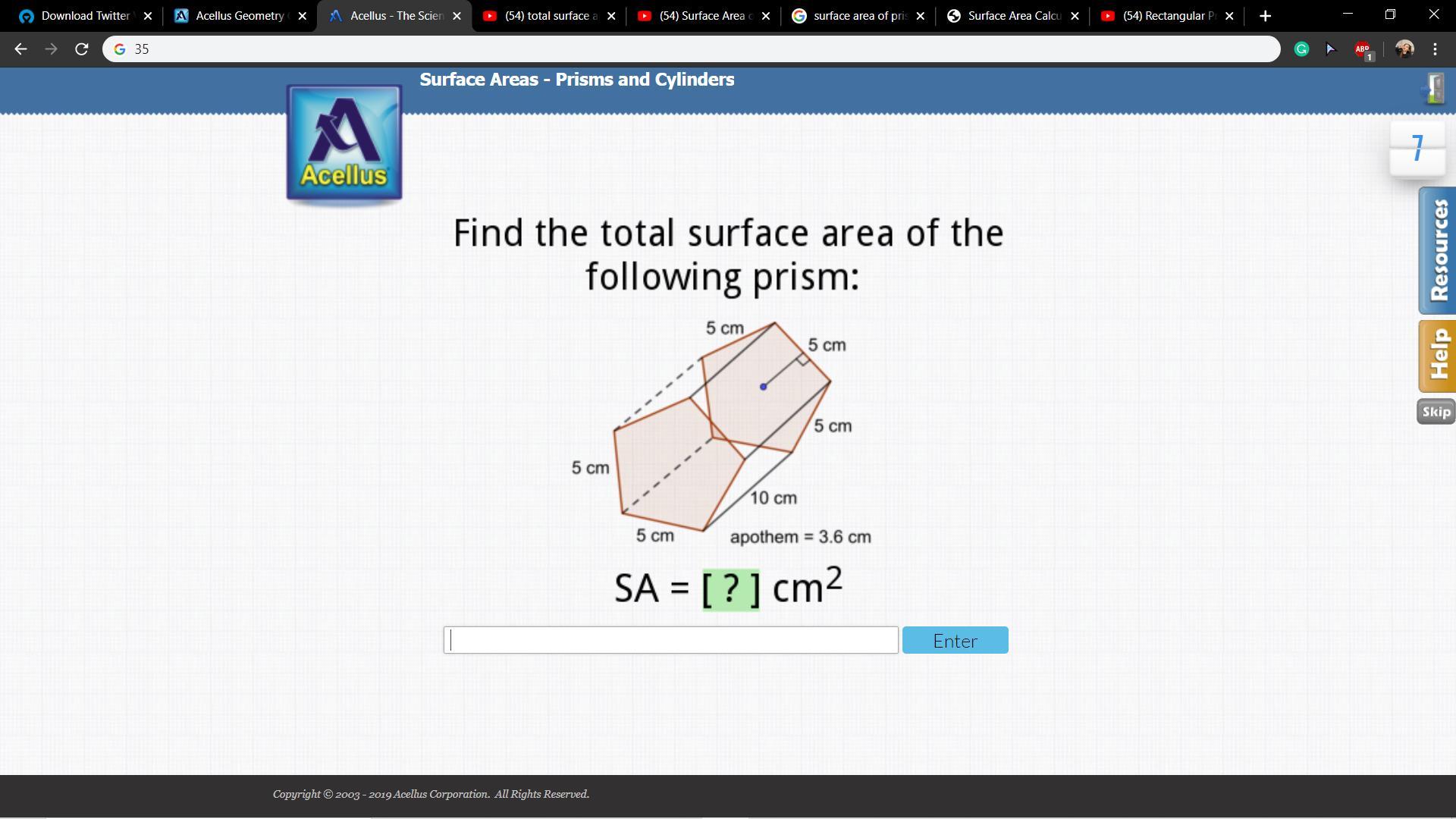
Task: Click the AdBlock Plus extension icon
Action: (1363, 49)
